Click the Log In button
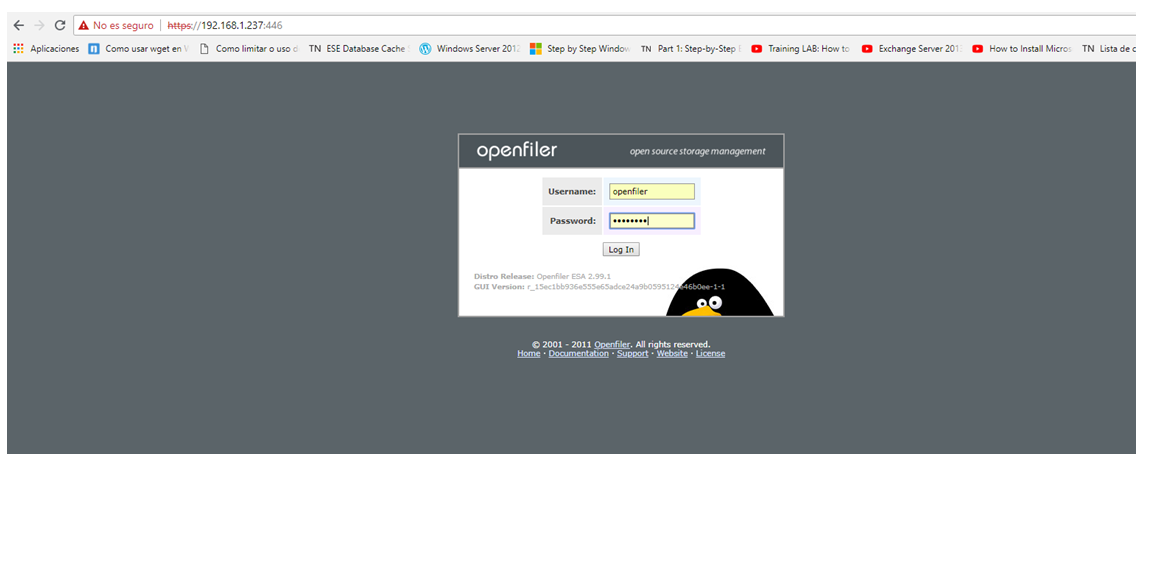Screen dimensions: 1153x567 click(x=621, y=249)
